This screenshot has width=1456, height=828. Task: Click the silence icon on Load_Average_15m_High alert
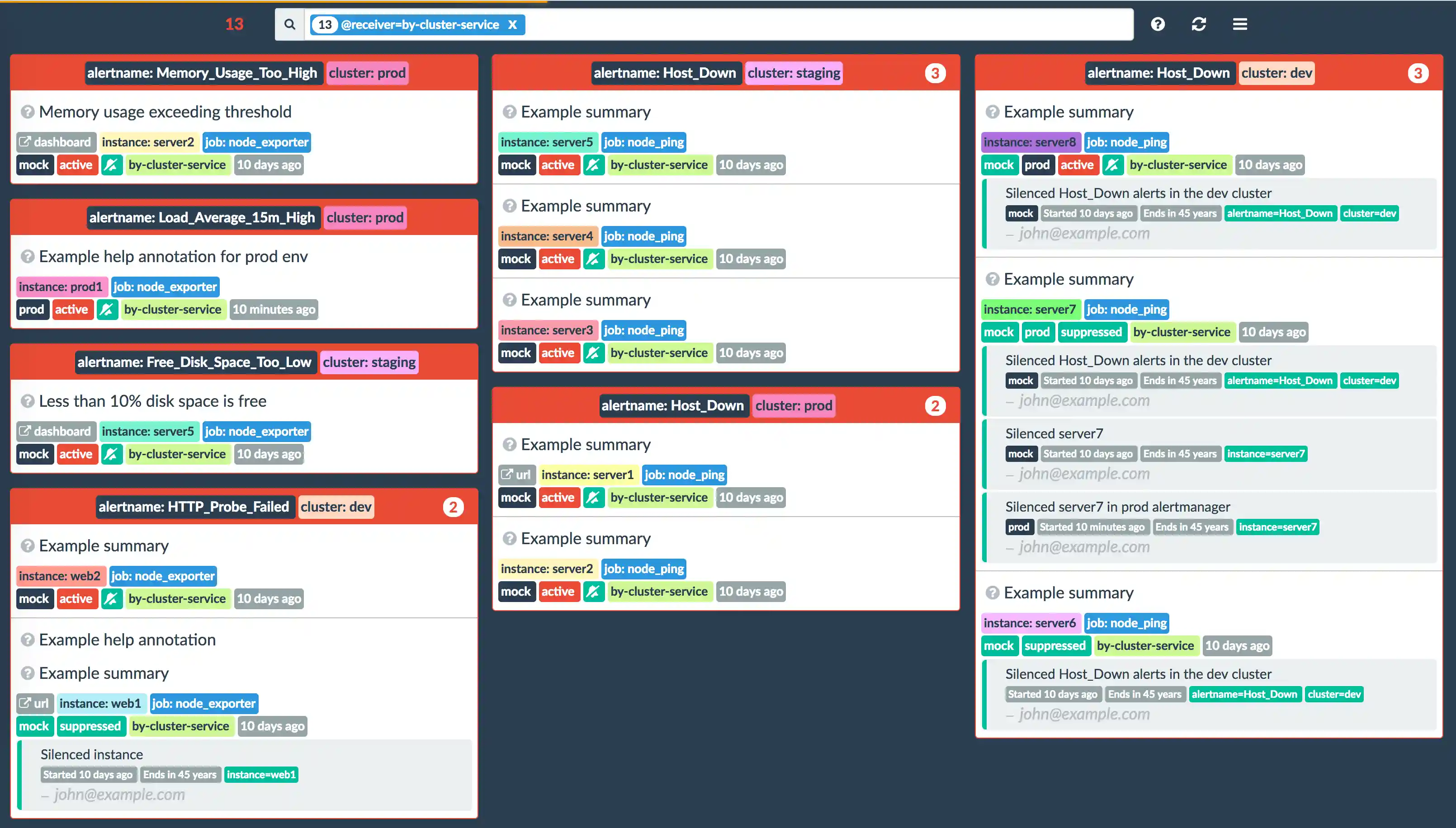point(108,309)
